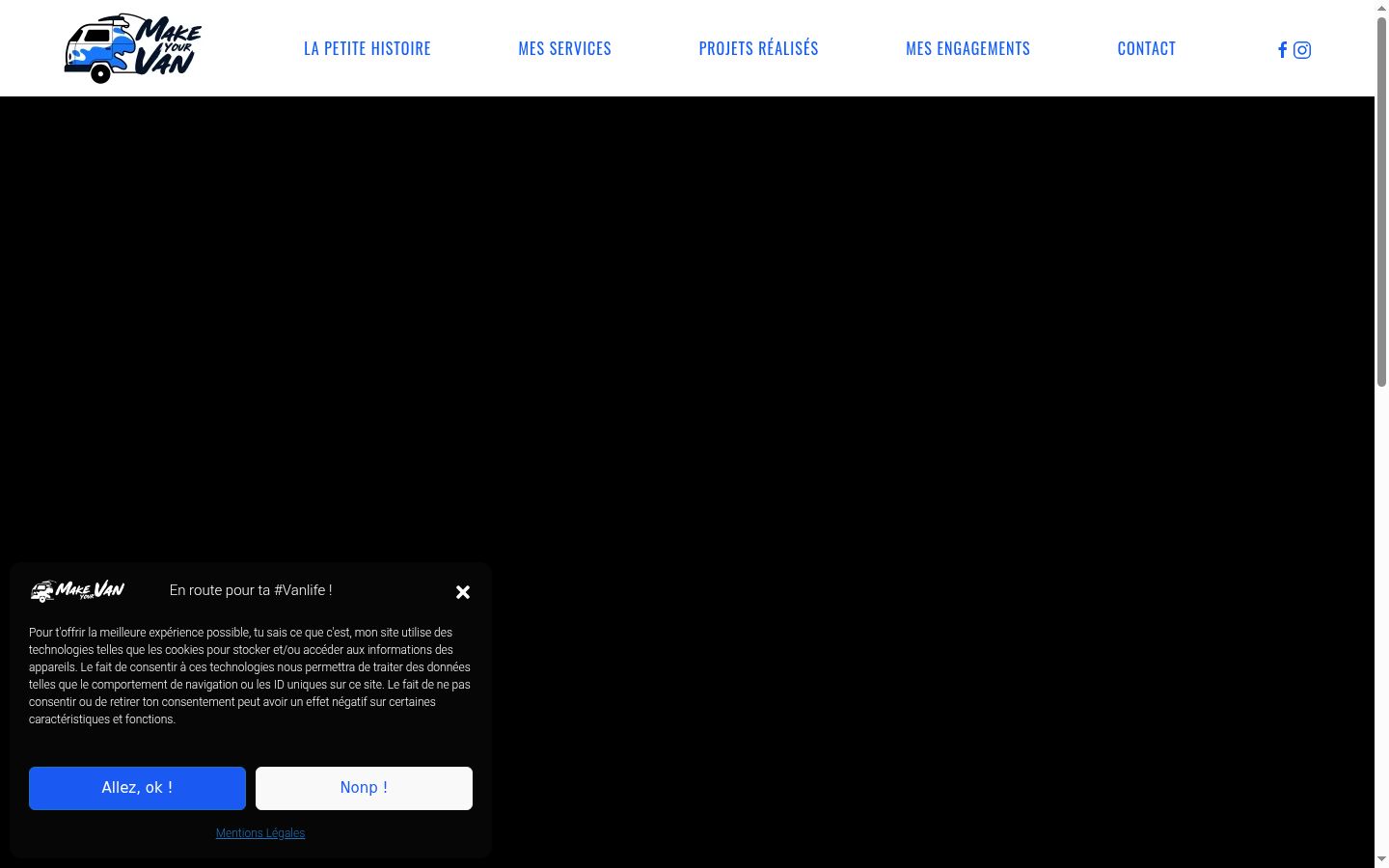Accept cookies with Allez, ok !

[x=138, y=788]
